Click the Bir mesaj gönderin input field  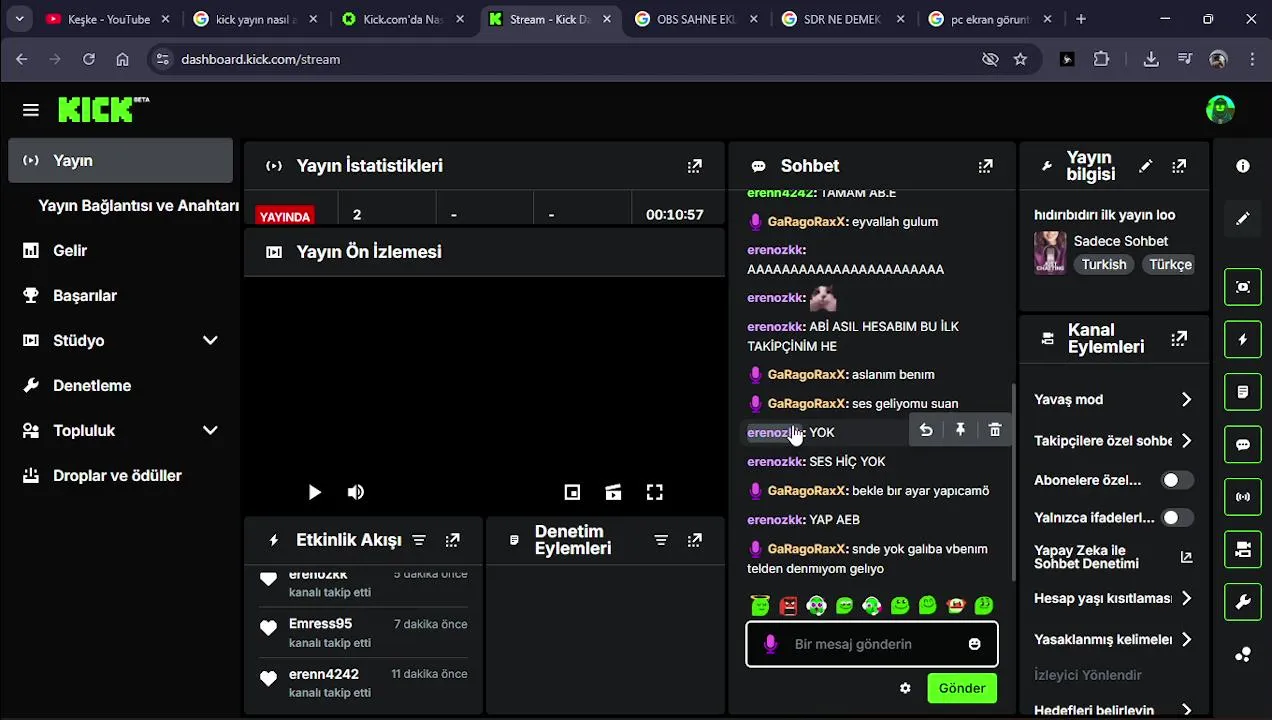click(x=872, y=644)
